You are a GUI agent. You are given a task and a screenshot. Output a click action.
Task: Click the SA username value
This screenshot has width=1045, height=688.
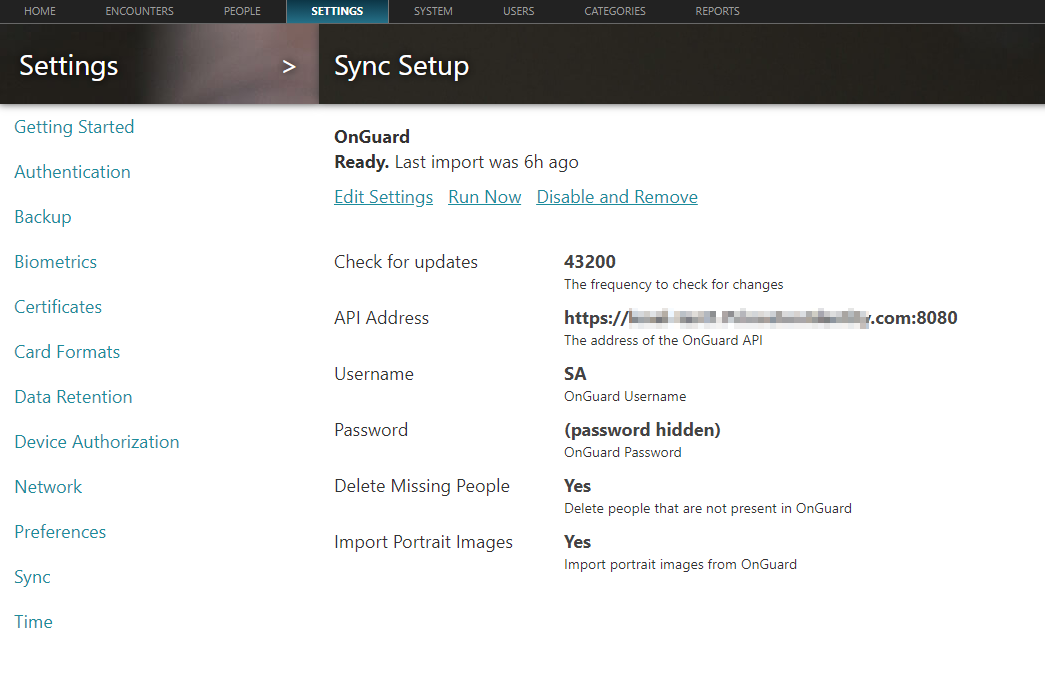point(575,374)
